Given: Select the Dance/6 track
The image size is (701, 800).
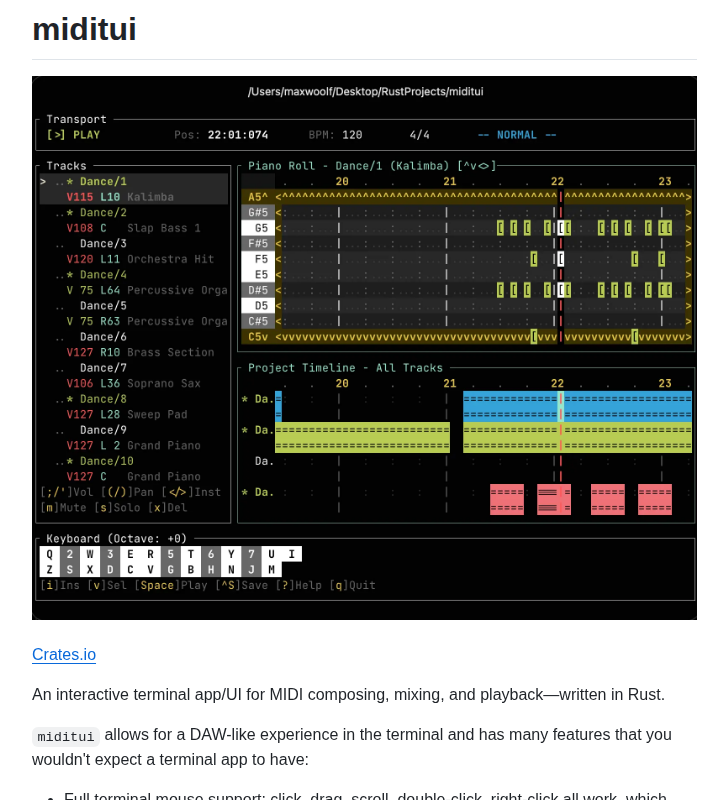Looking at the screenshot, I should coord(103,337).
